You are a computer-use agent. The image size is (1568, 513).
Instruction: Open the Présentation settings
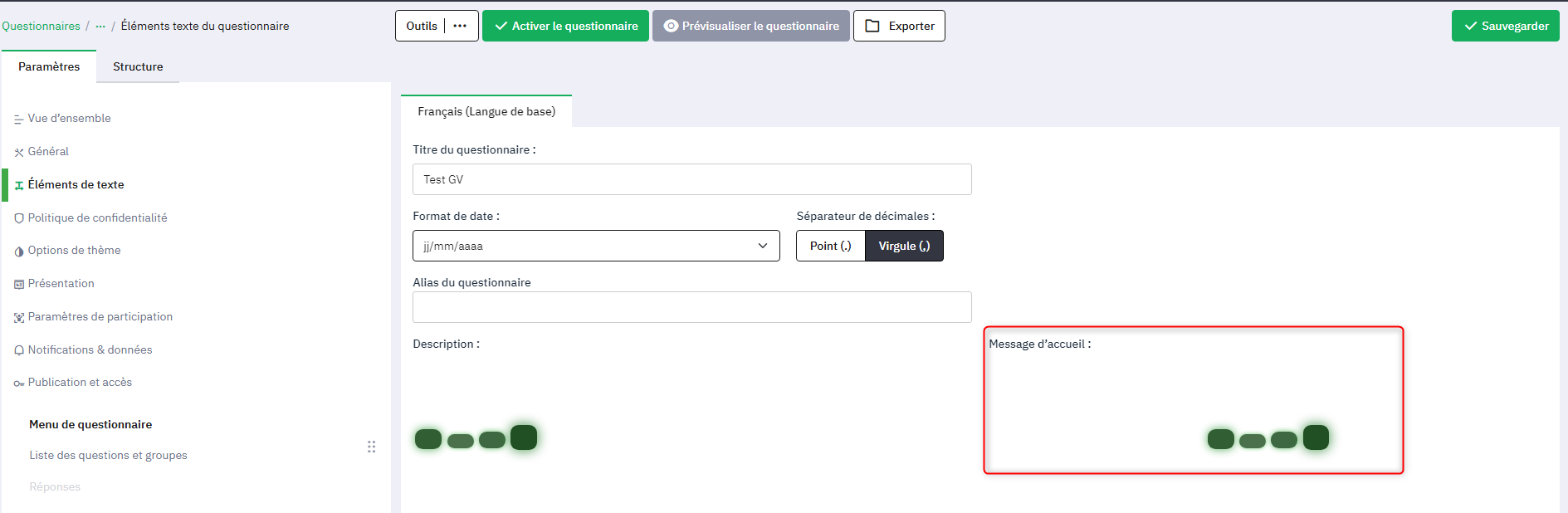[x=61, y=283]
